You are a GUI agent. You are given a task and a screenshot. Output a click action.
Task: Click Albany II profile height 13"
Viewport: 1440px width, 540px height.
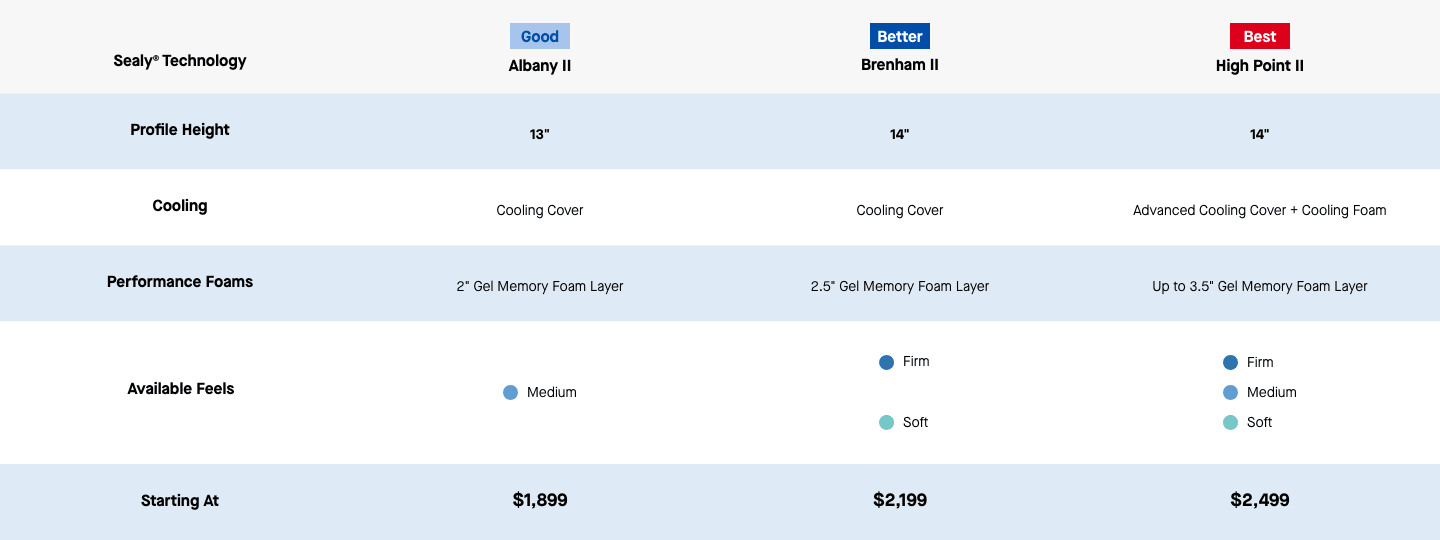coord(540,134)
